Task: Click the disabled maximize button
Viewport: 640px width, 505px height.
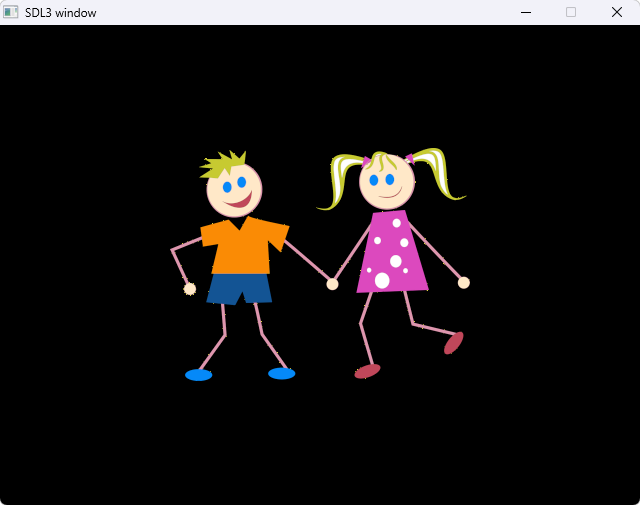Action: point(571,12)
